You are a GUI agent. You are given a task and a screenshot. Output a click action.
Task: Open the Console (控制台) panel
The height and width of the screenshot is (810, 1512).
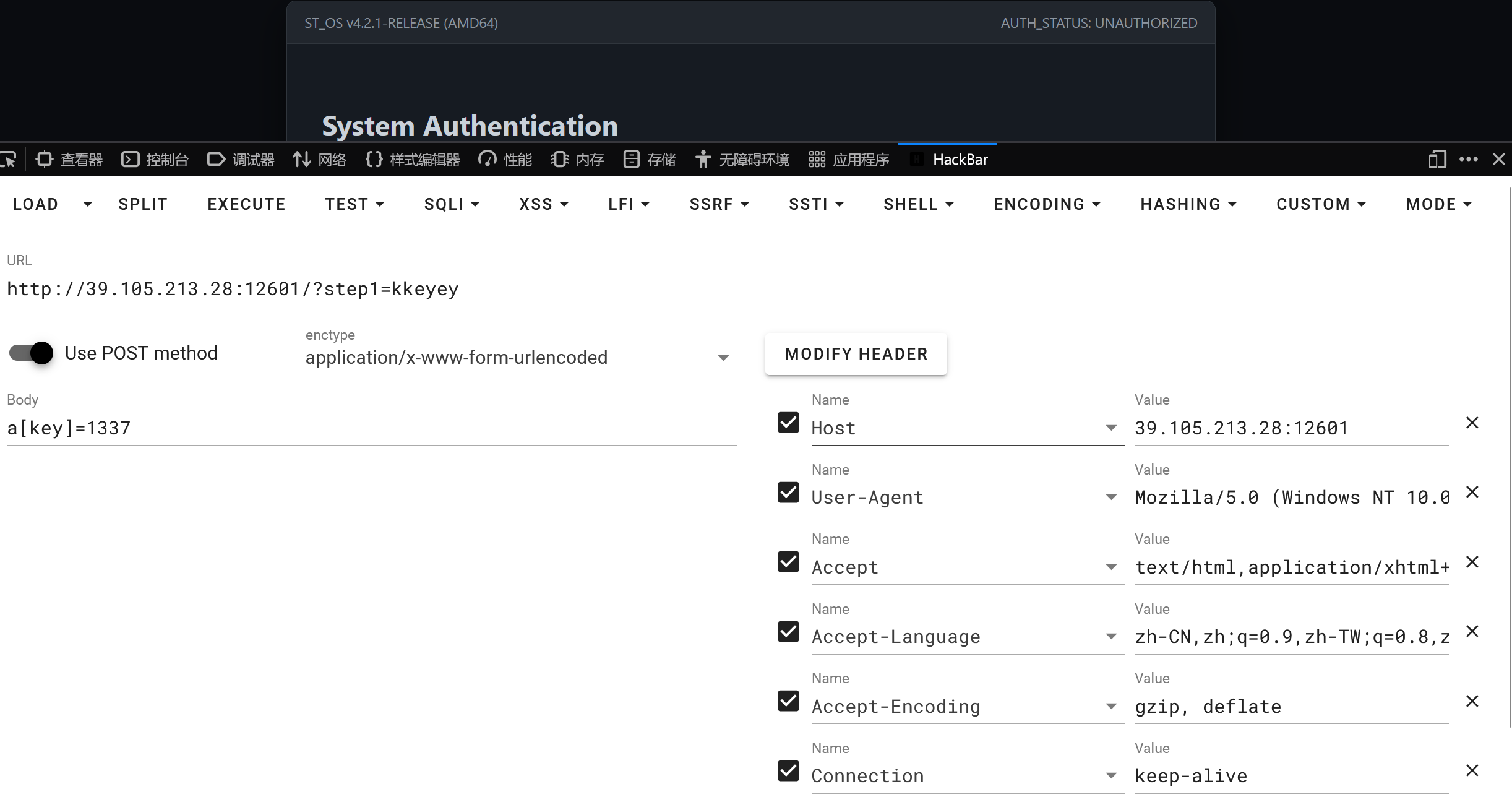[x=155, y=160]
